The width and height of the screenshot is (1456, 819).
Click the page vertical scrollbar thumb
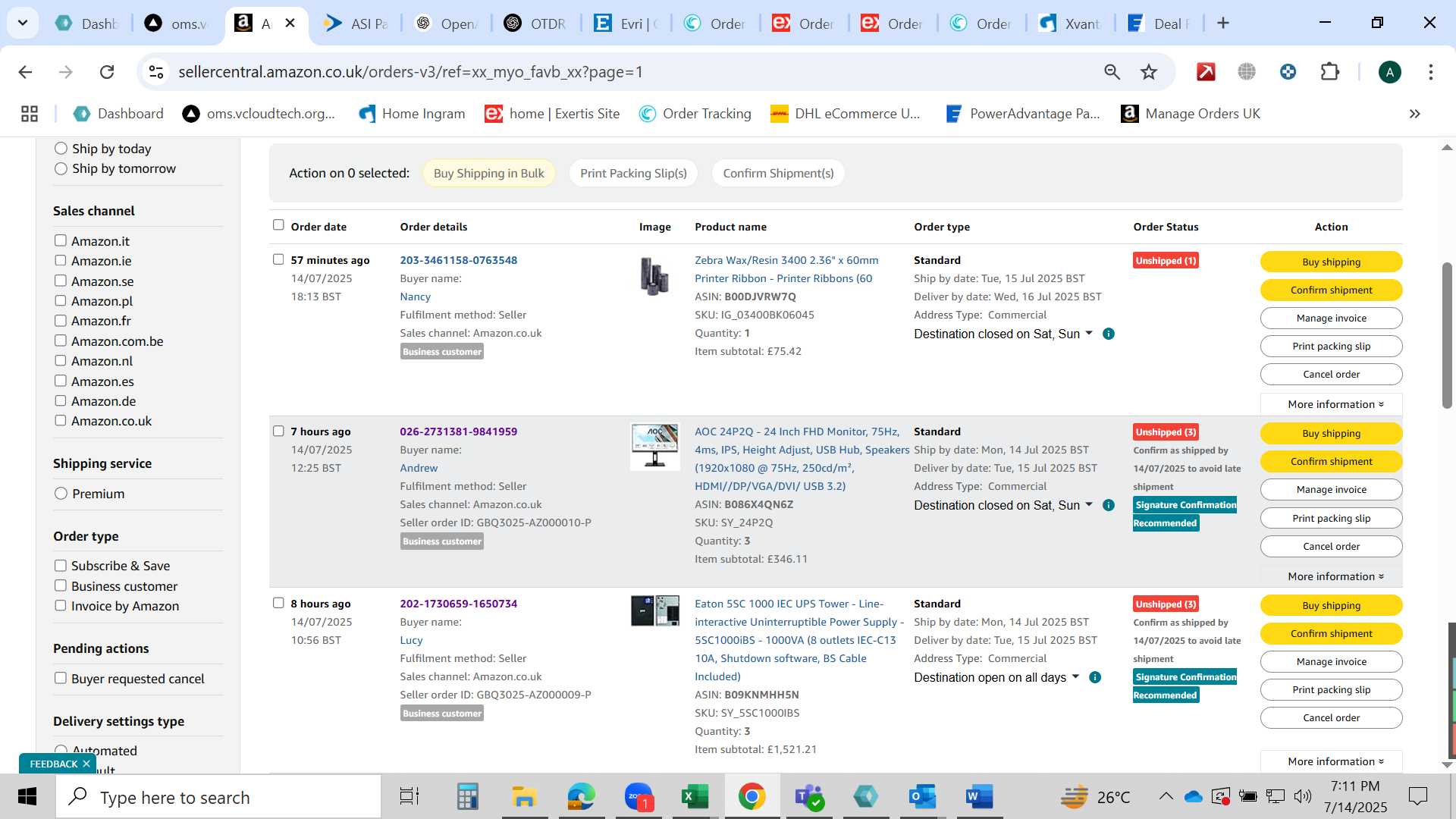pyautogui.click(x=1447, y=335)
